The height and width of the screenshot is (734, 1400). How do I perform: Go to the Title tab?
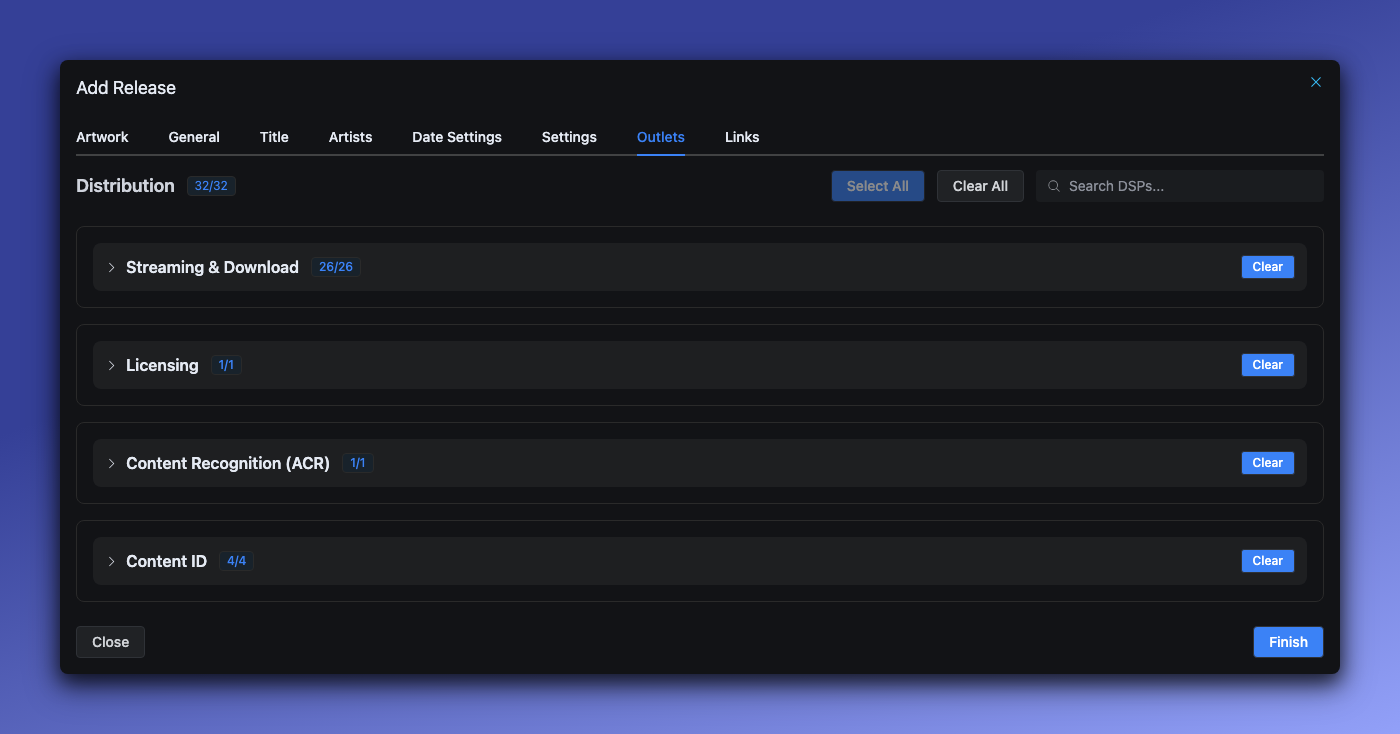click(274, 137)
